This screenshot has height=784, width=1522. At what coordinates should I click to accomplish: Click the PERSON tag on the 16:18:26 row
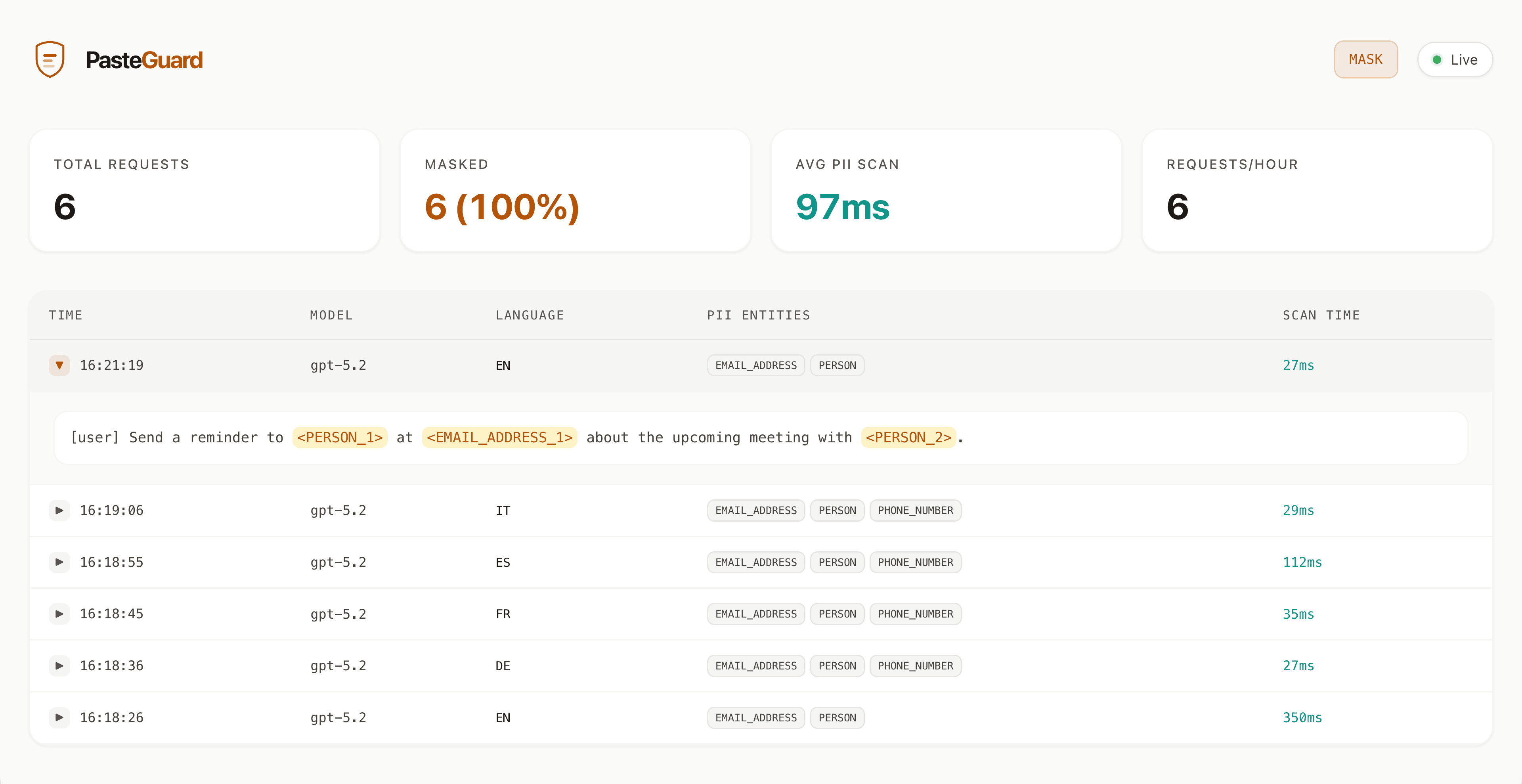(837, 717)
